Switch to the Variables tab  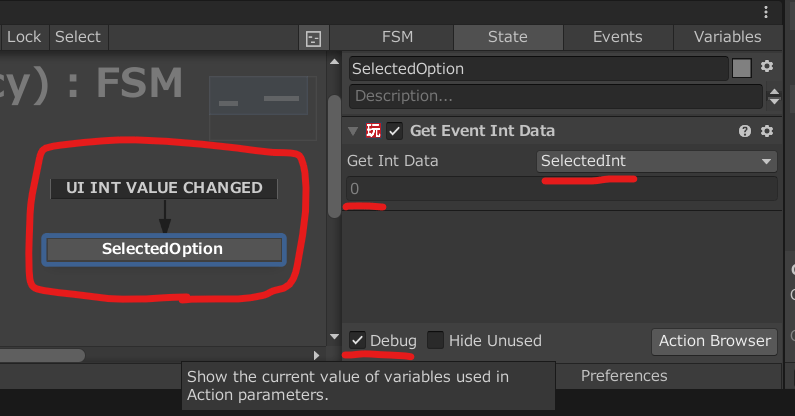click(727, 37)
